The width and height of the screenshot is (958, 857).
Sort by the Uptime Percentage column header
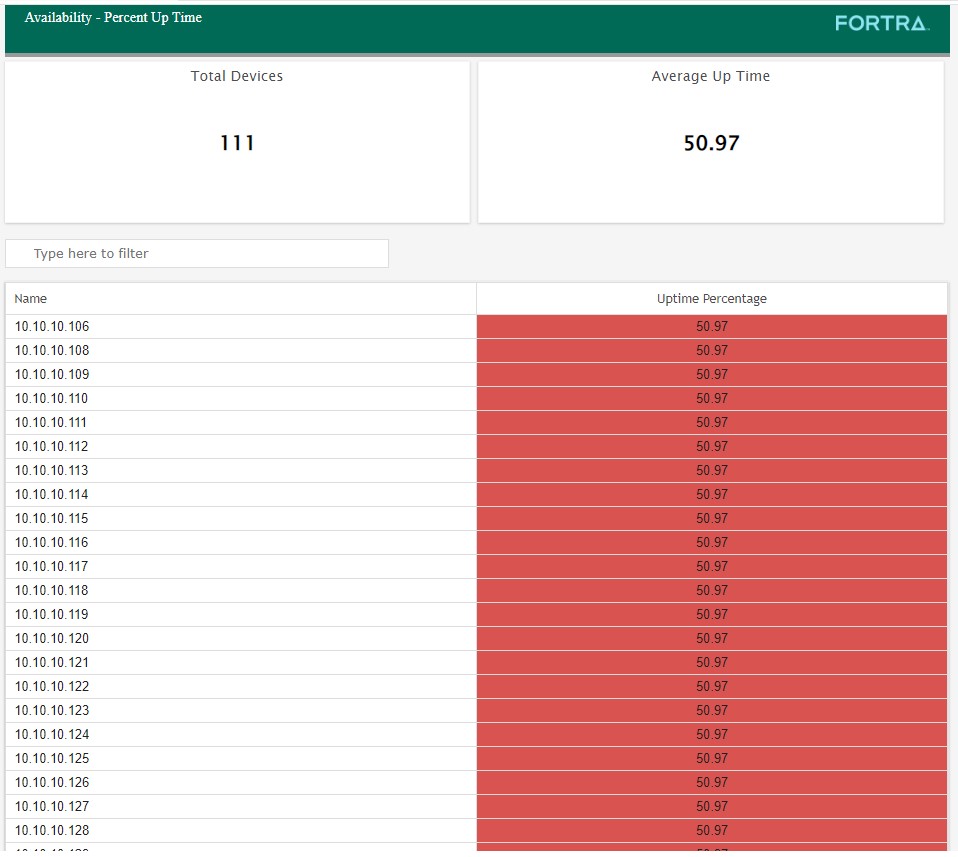(712, 299)
